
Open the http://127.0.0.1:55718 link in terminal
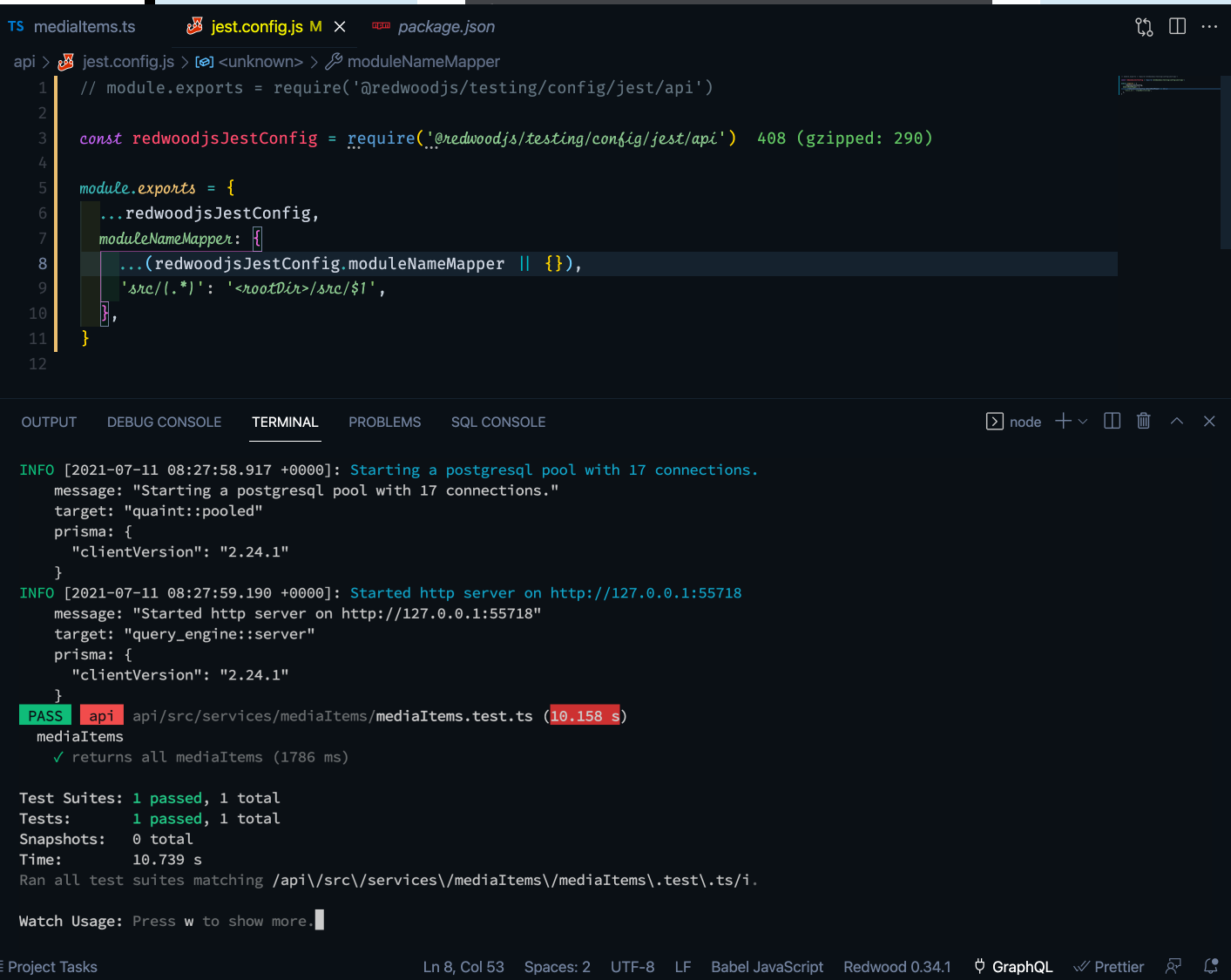click(x=646, y=593)
